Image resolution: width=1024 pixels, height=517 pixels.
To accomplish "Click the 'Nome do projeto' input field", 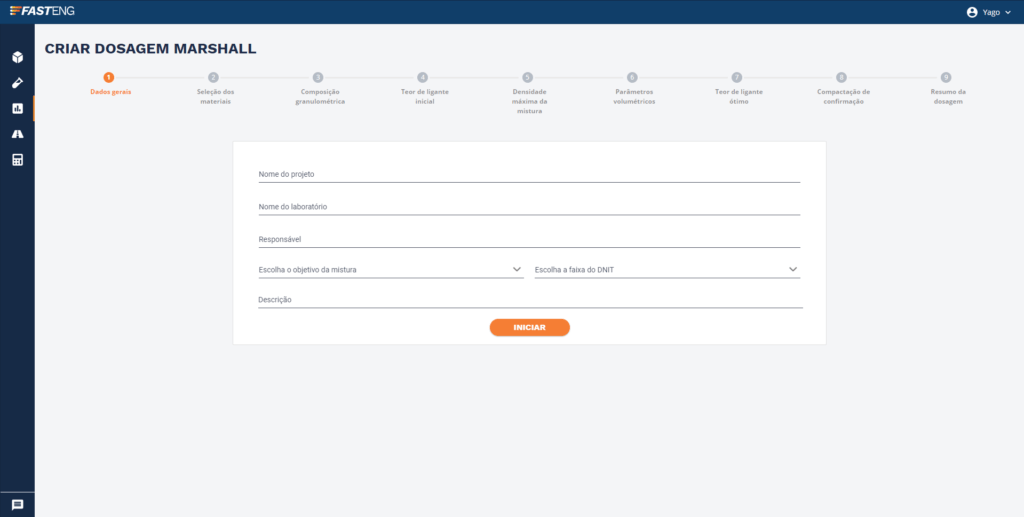I will pyautogui.click(x=529, y=174).
